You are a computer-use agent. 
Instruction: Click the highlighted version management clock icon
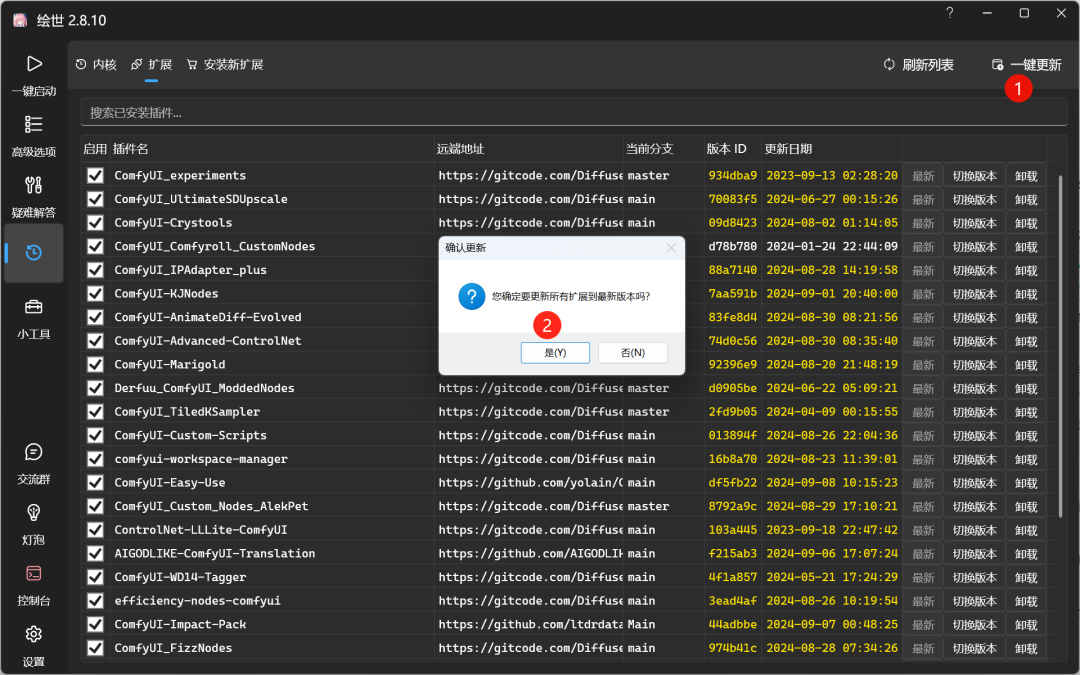[33, 252]
